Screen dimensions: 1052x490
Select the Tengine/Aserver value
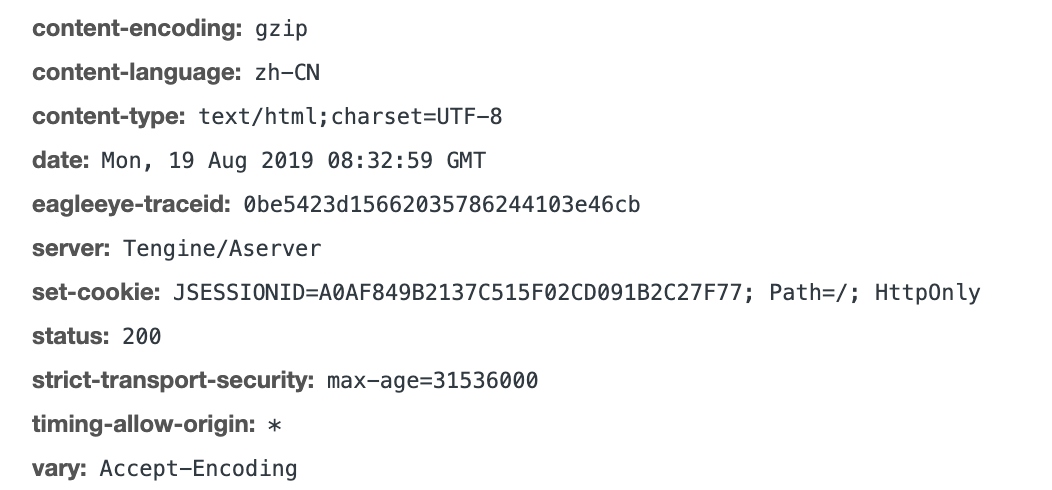tap(221, 249)
